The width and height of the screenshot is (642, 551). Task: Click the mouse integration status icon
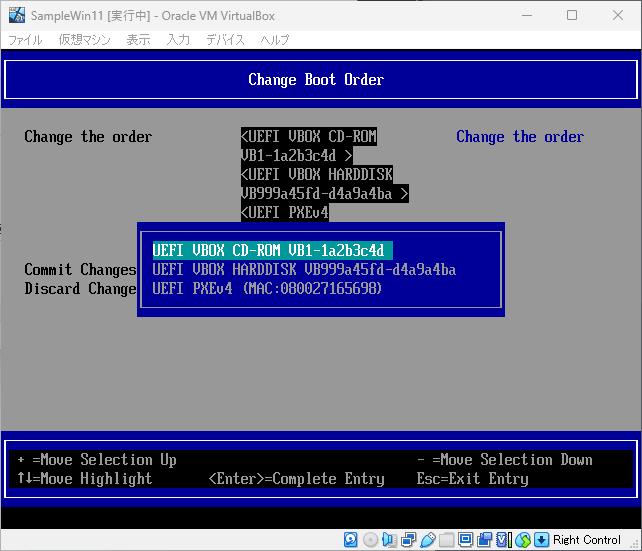click(x=523, y=540)
